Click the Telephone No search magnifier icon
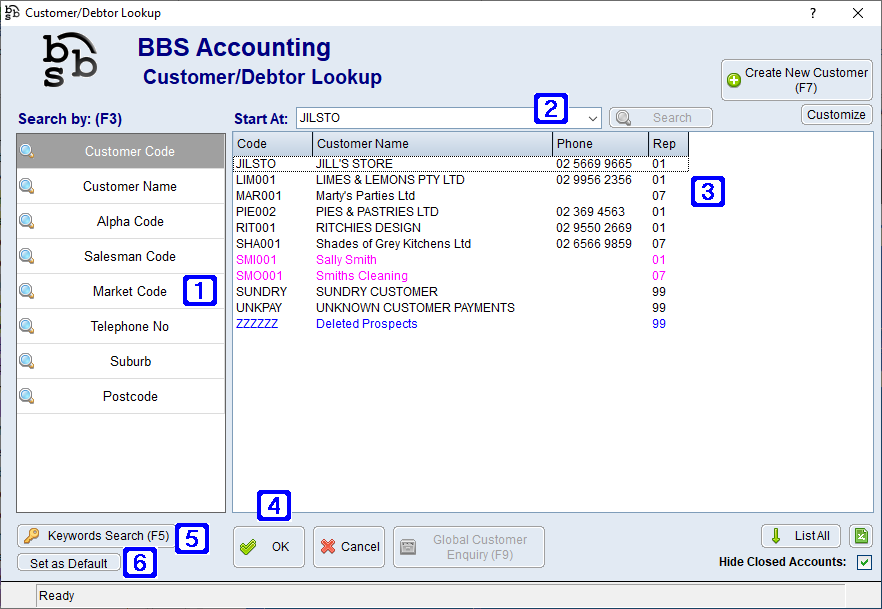 [25, 326]
